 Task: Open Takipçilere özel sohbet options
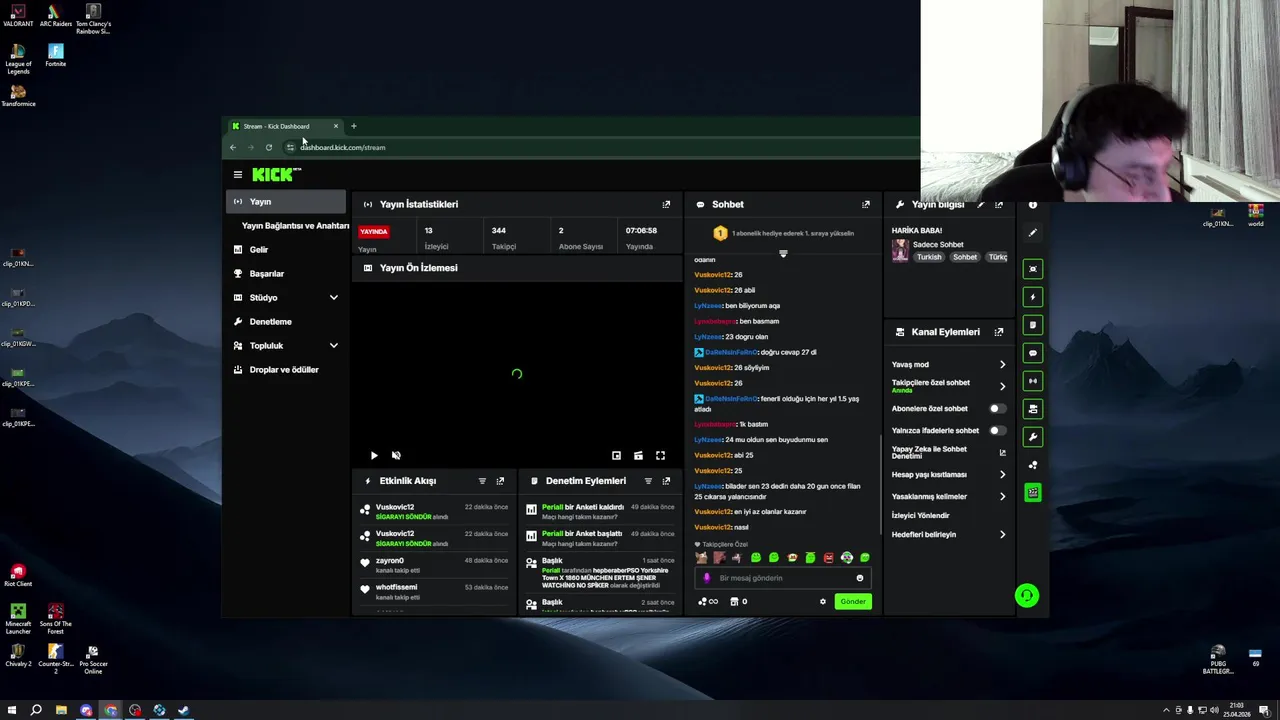pos(948,386)
